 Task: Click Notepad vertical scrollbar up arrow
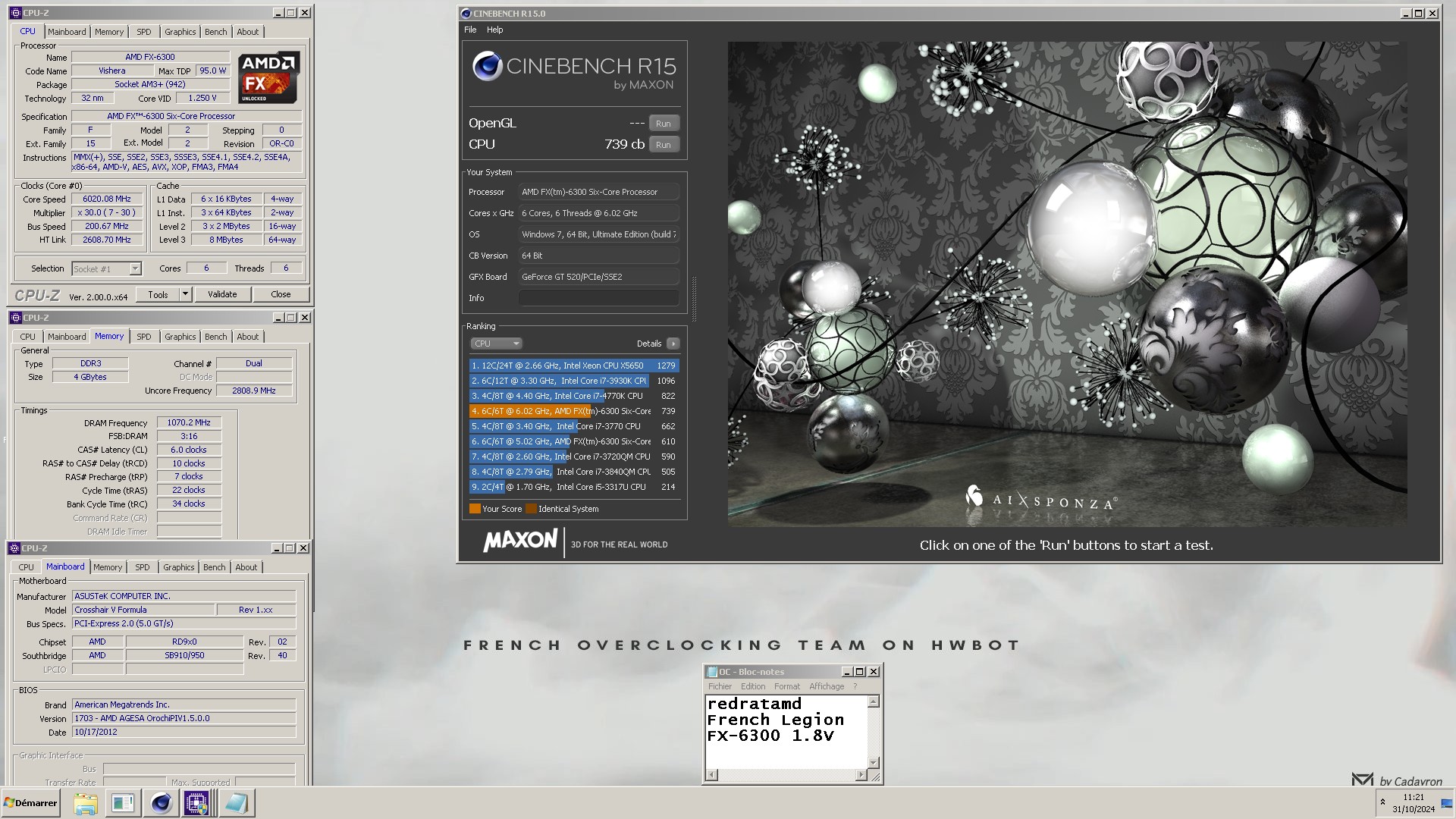[873, 701]
